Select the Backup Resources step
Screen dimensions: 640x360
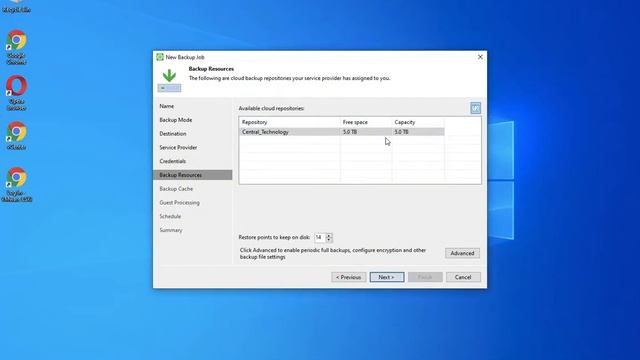click(x=193, y=175)
